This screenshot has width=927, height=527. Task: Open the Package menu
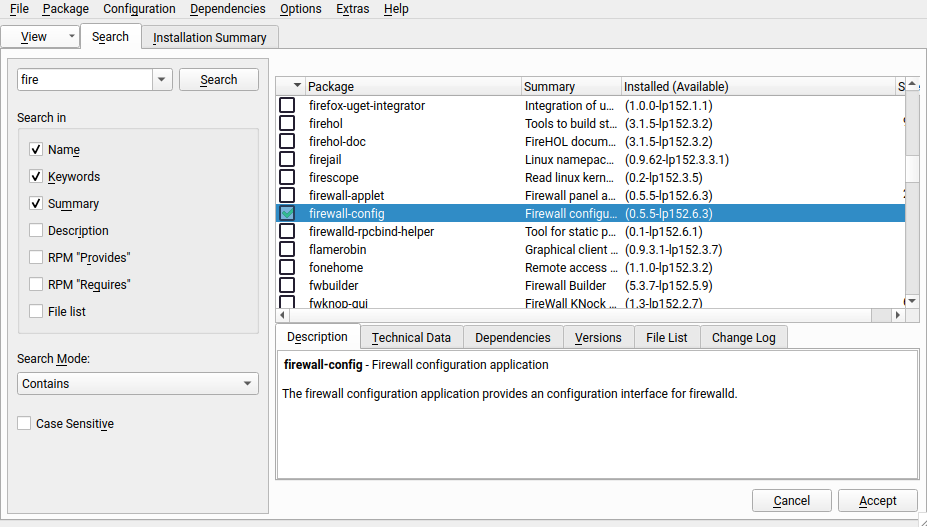(66, 9)
